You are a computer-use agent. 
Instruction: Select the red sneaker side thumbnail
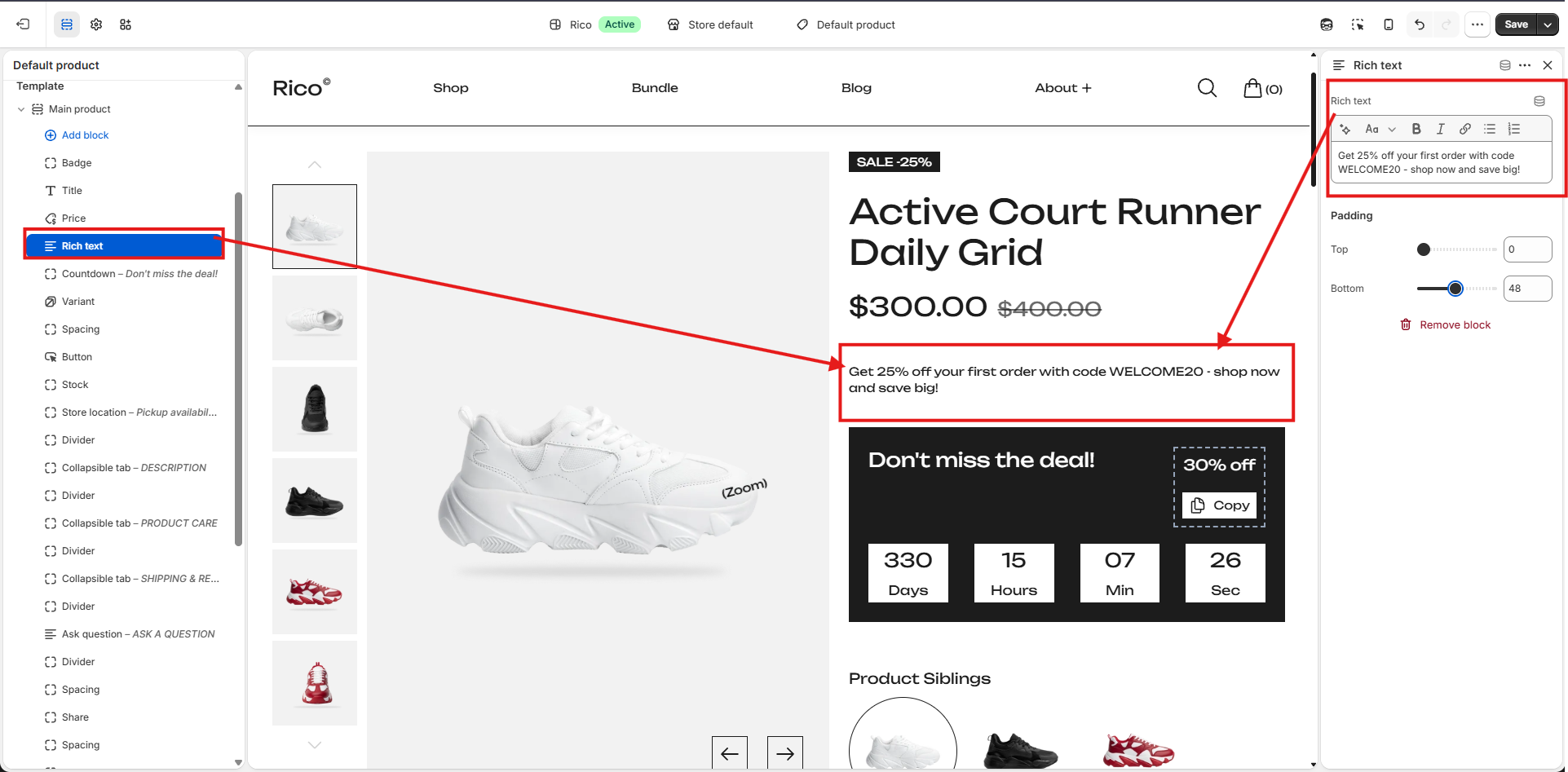pyautogui.click(x=315, y=592)
